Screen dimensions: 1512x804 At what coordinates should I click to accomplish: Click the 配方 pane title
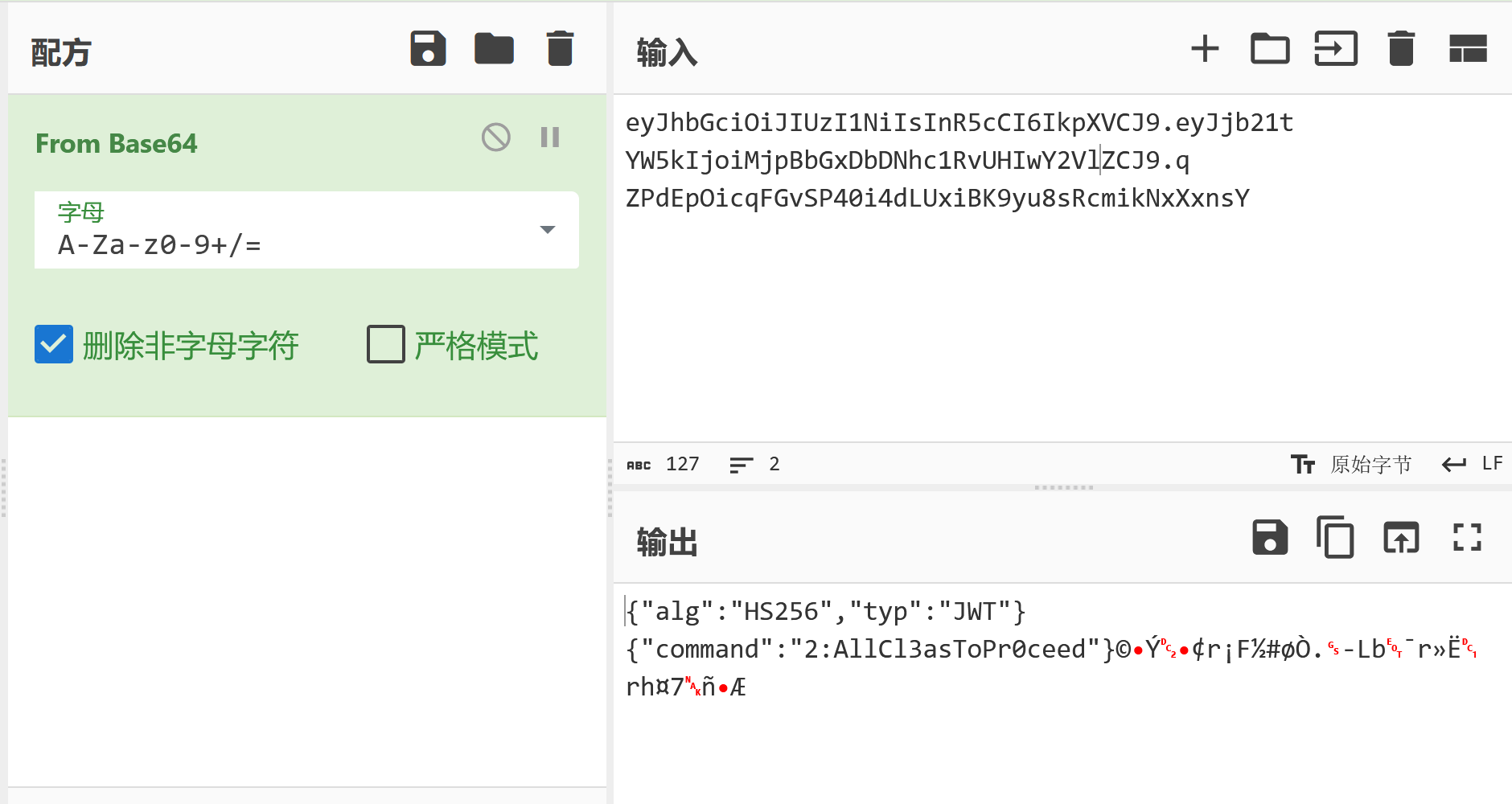tap(61, 52)
